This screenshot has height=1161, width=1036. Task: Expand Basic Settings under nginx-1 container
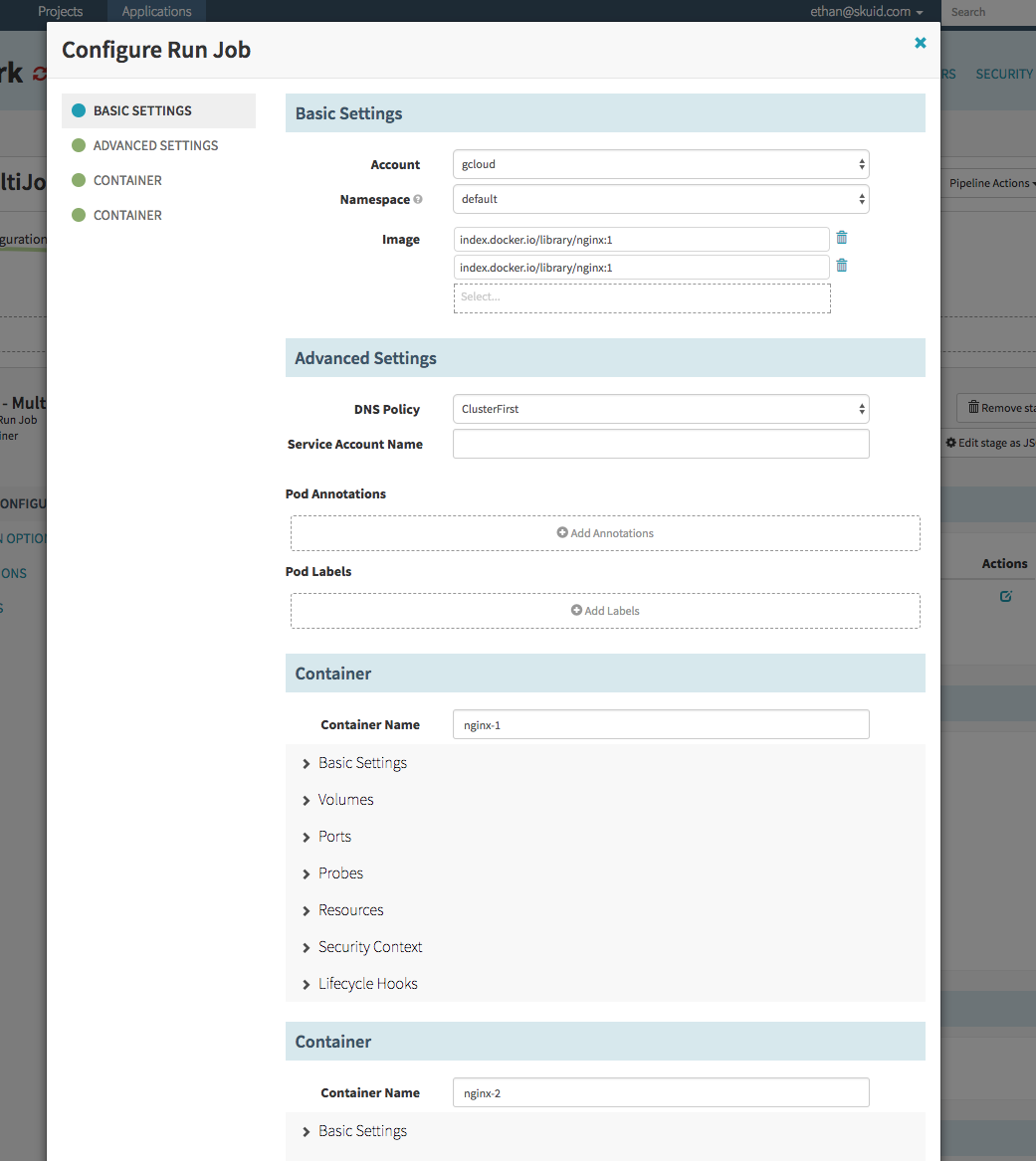coord(355,763)
